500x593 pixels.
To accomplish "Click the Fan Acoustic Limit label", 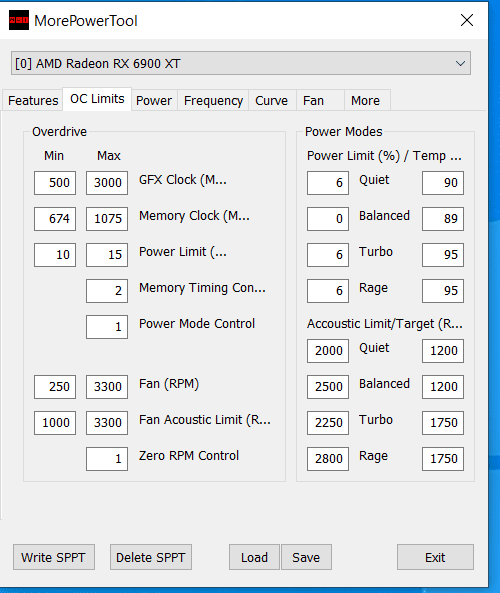I will [x=205, y=420].
